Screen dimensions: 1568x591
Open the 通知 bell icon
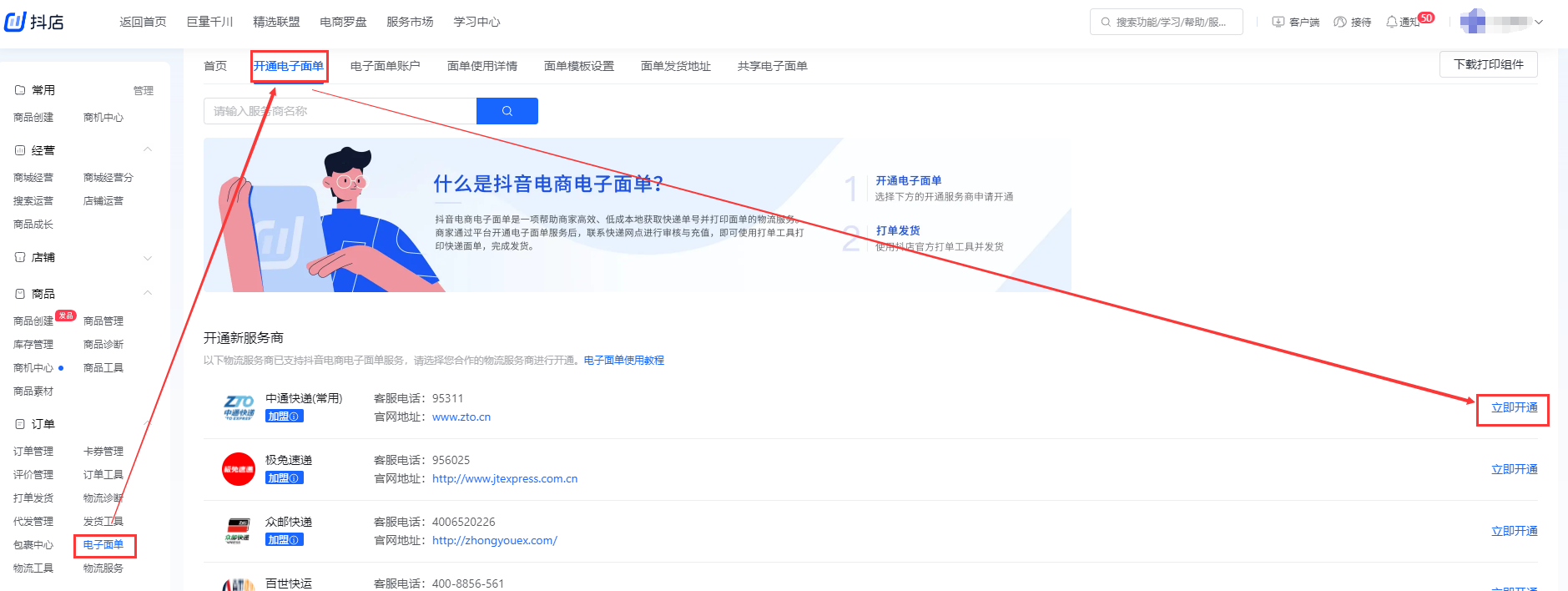pyautogui.click(x=1392, y=22)
